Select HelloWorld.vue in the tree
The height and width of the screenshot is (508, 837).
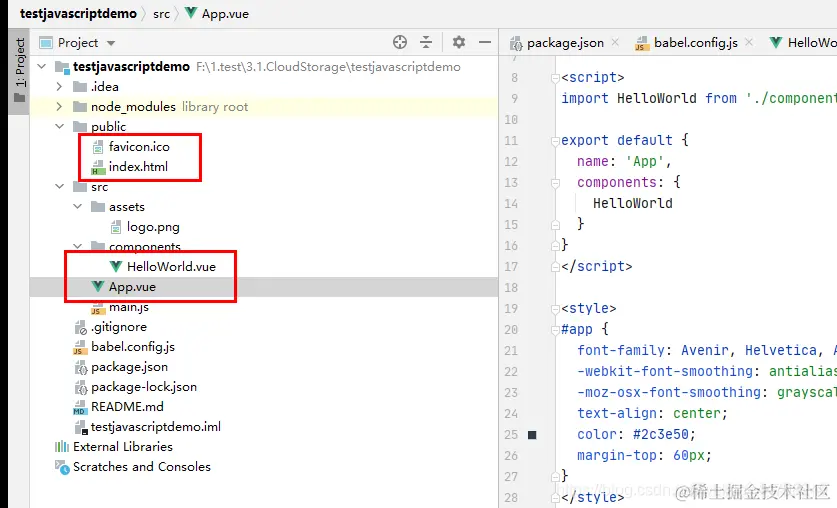tap(171, 267)
